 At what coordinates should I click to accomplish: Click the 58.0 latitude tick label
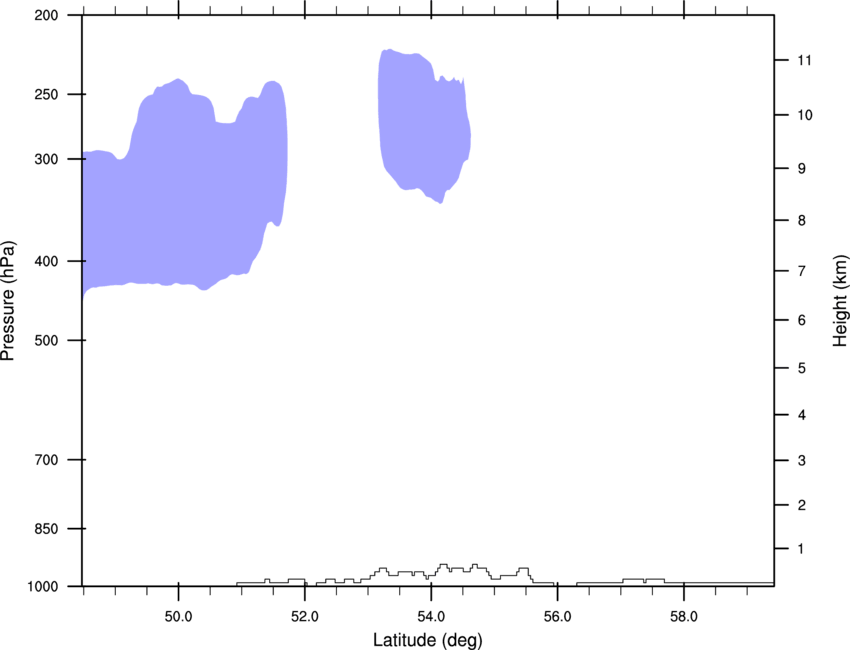[684, 616]
